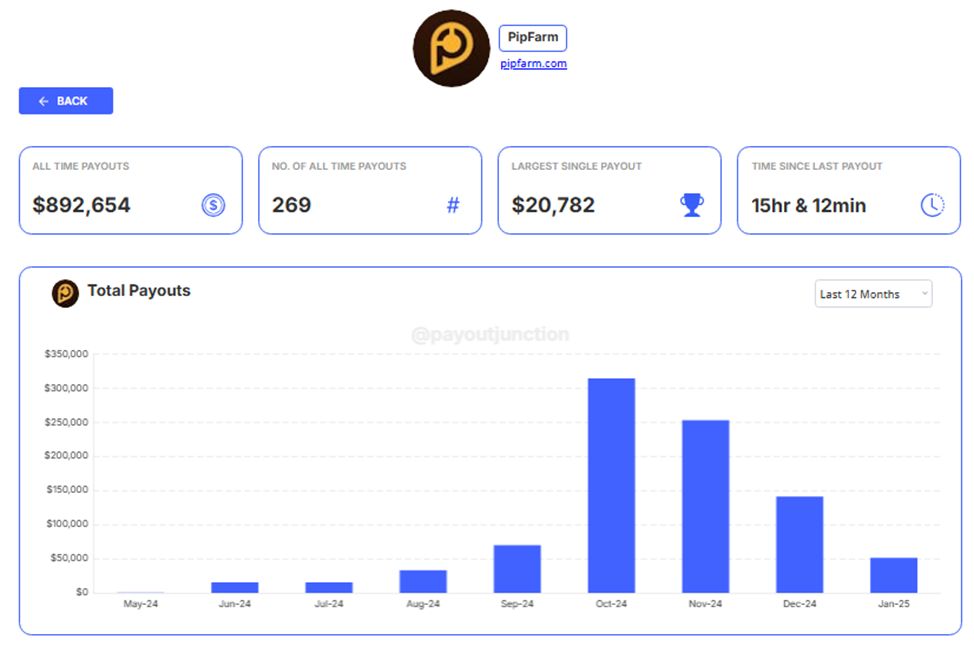Click the Aug-24 payout bar
974x646 pixels.
click(x=423, y=581)
